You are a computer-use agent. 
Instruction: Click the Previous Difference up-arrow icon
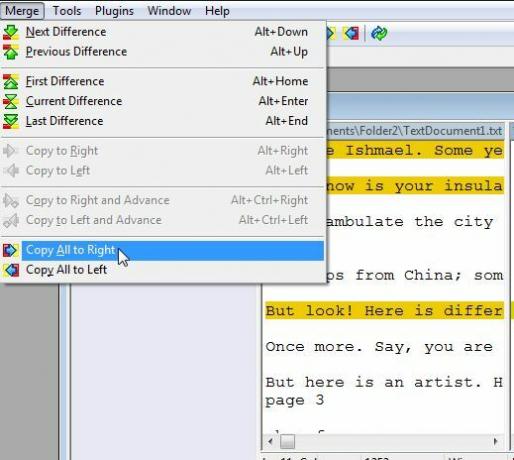point(11,52)
